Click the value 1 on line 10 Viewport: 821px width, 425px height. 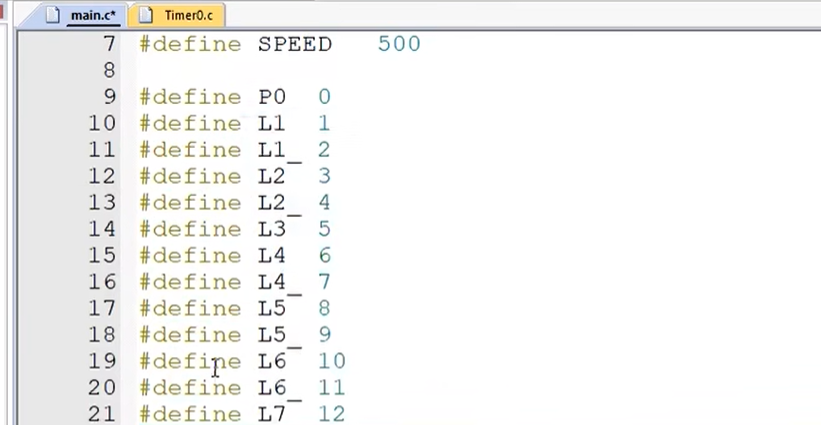coord(324,124)
